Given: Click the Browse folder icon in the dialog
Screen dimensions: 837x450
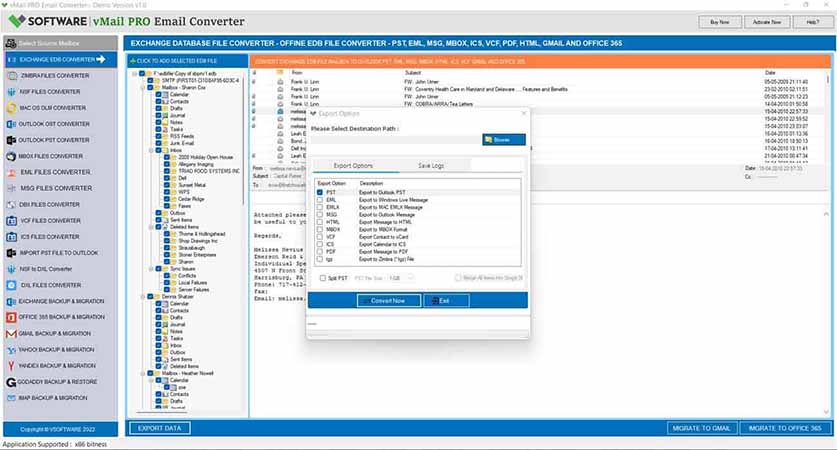Looking at the screenshot, I should point(488,140).
